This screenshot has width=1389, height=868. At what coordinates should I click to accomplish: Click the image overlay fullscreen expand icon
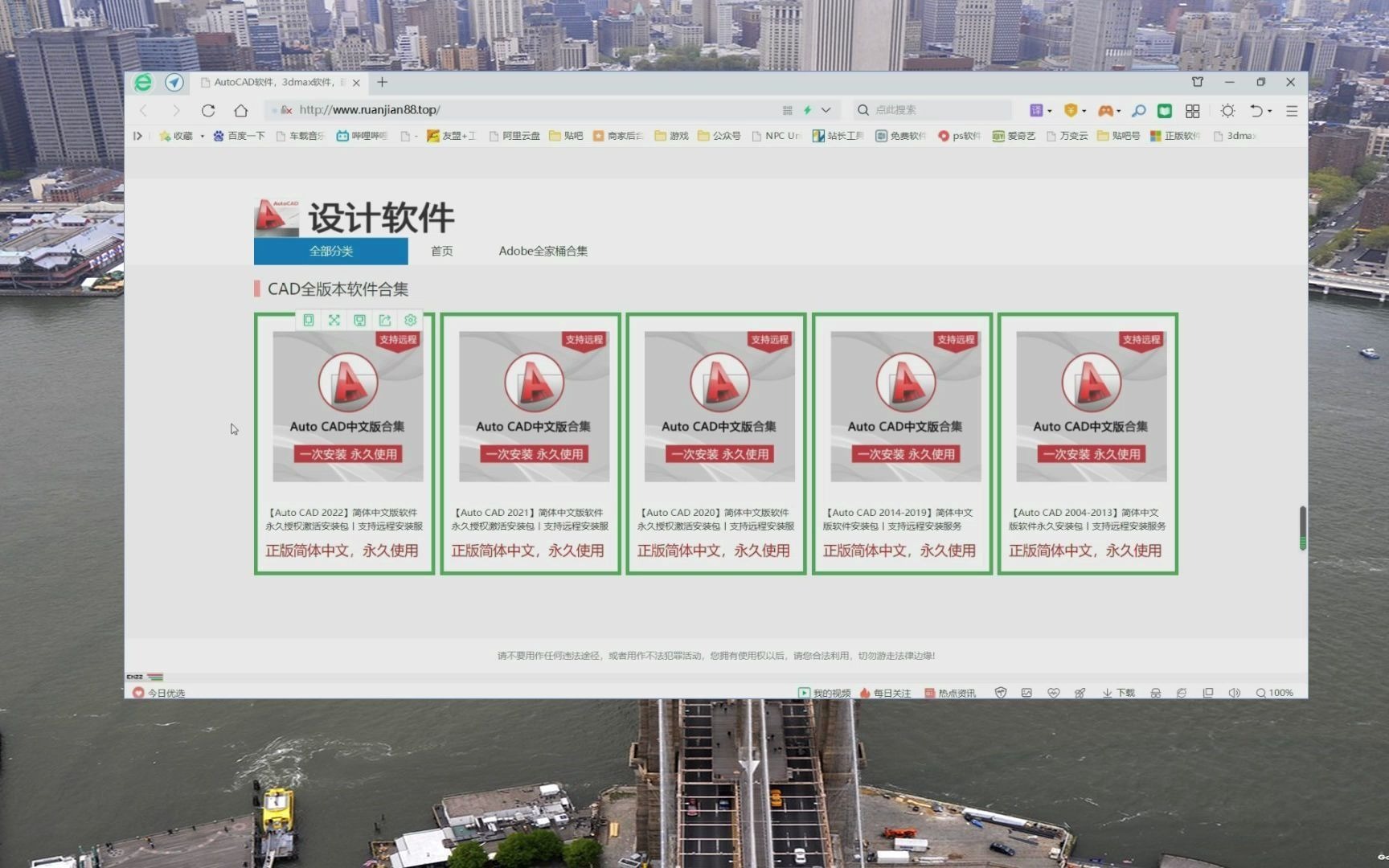click(334, 320)
